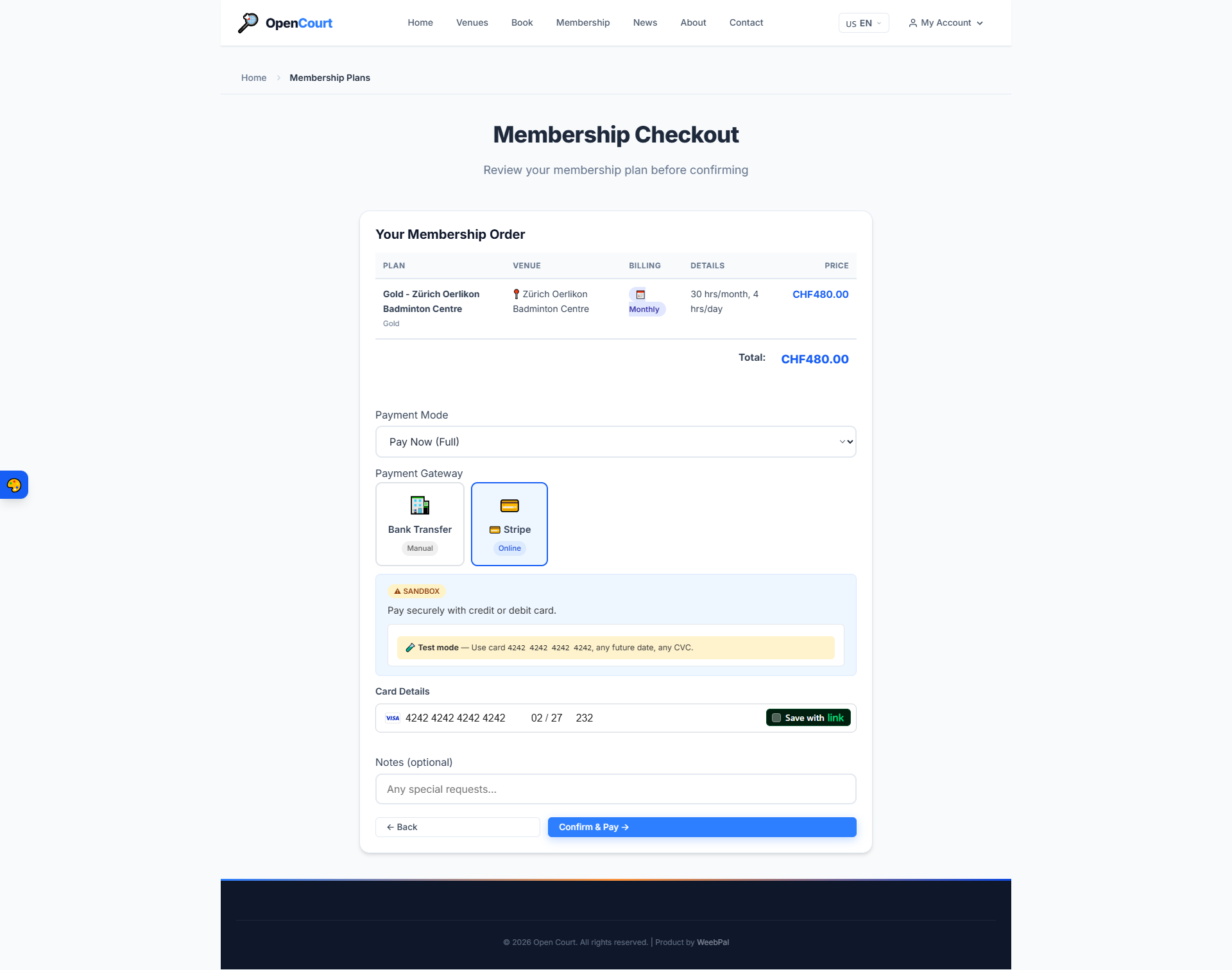The width and height of the screenshot is (1232, 970).
Task: Click the Visa card brand icon
Action: click(393, 718)
